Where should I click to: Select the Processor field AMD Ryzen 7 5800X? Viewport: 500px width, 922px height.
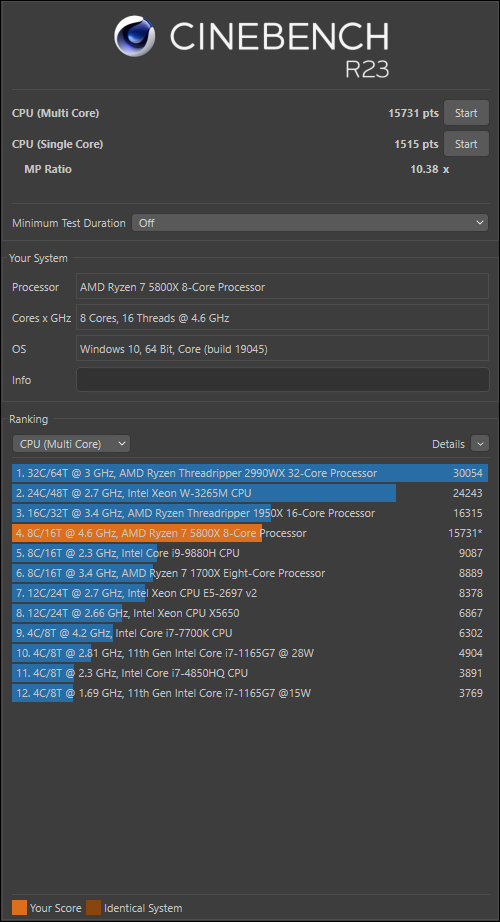[x=282, y=287]
